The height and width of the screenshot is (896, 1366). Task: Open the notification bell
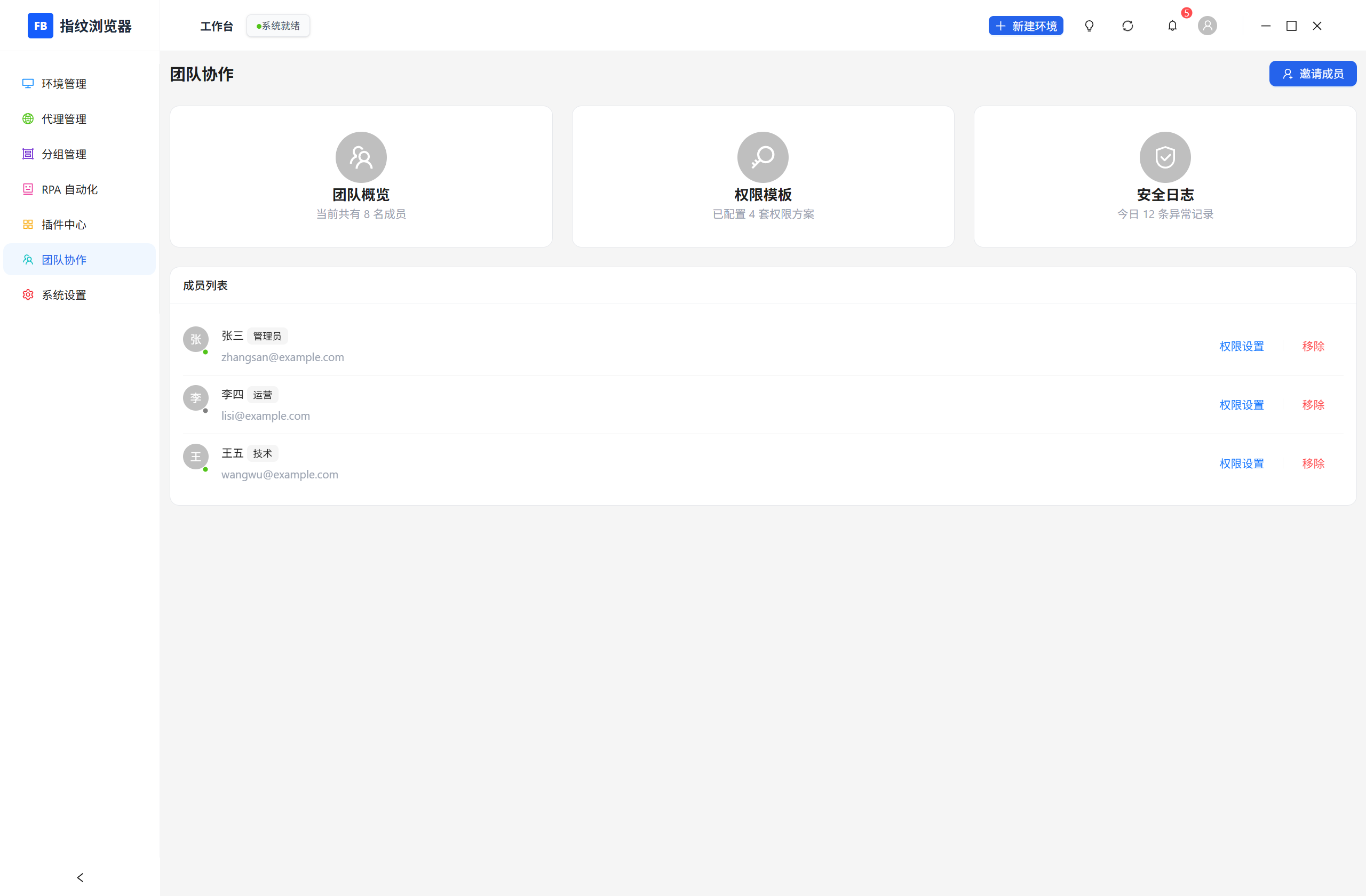[1172, 26]
